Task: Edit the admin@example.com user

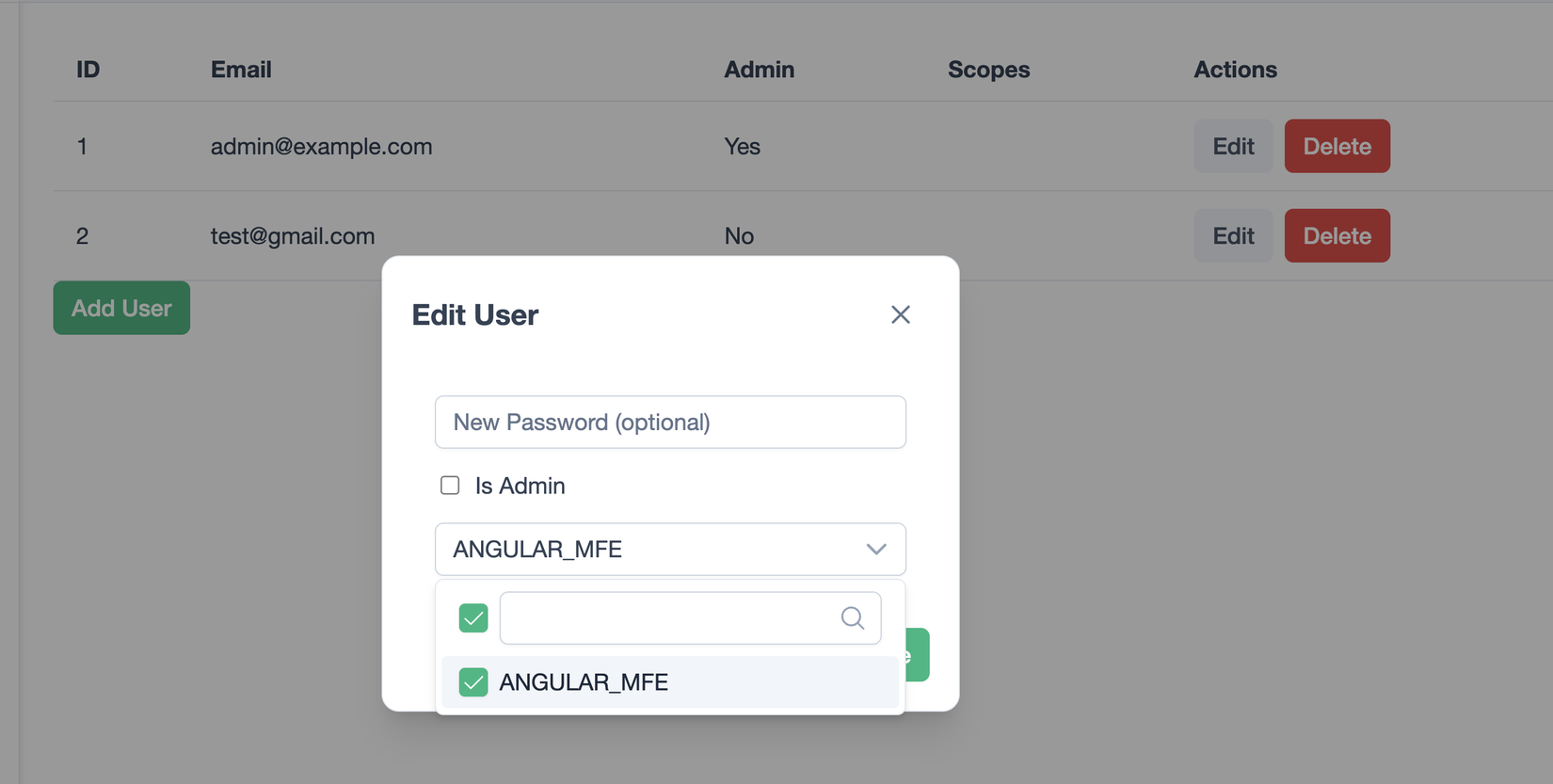Action: point(1233,146)
